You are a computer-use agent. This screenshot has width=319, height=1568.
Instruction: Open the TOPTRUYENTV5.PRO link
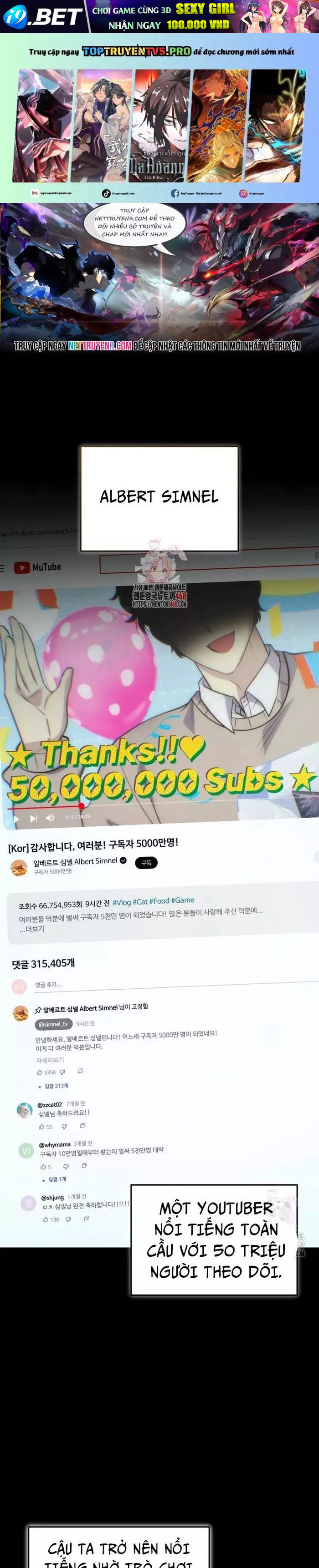(137, 51)
